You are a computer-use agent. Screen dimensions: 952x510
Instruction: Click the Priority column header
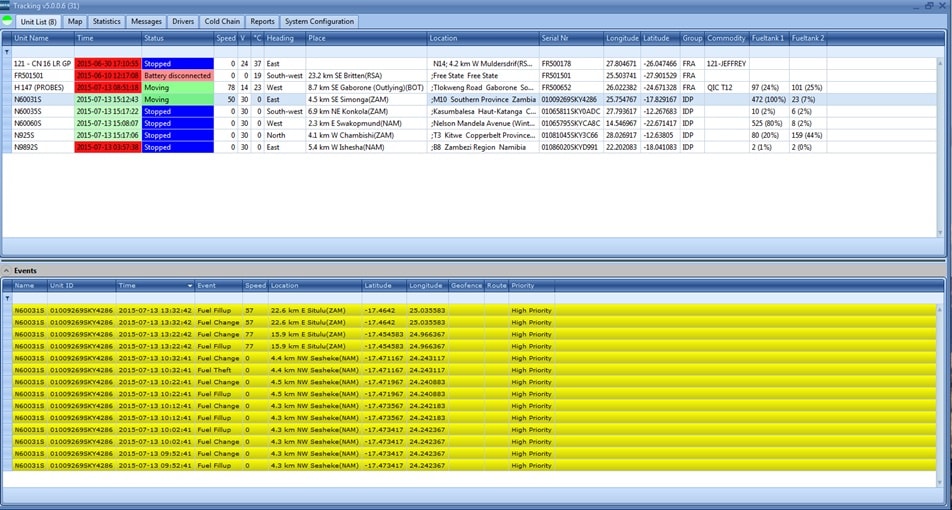coord(531,285)
